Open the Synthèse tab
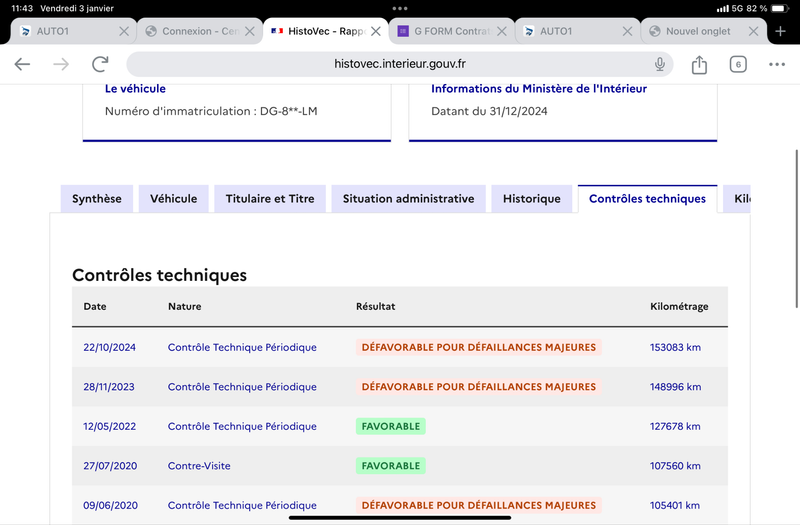The image size is (800, 525). point(97,198)
